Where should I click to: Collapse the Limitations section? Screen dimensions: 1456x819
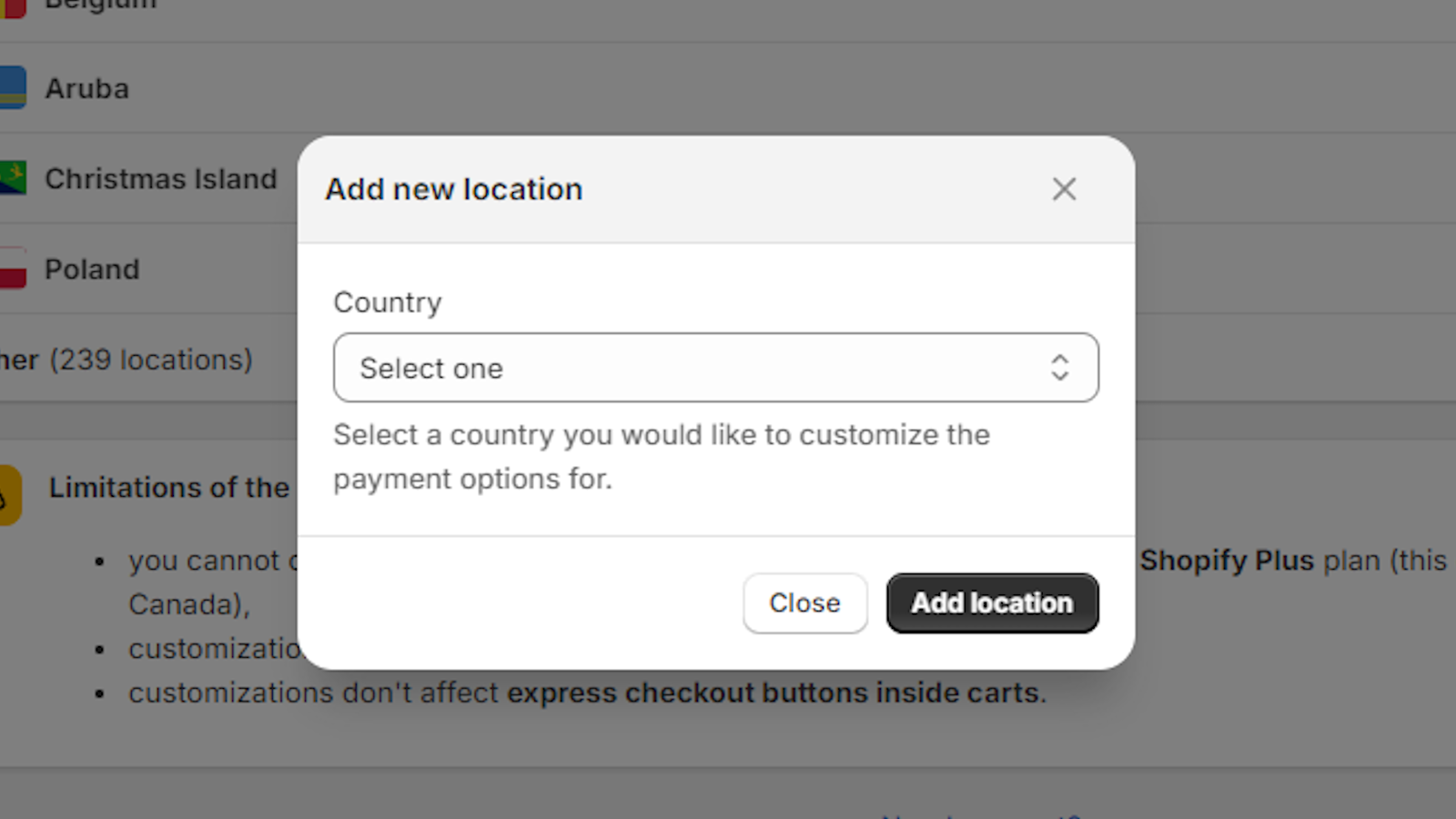tap(170, 488)
